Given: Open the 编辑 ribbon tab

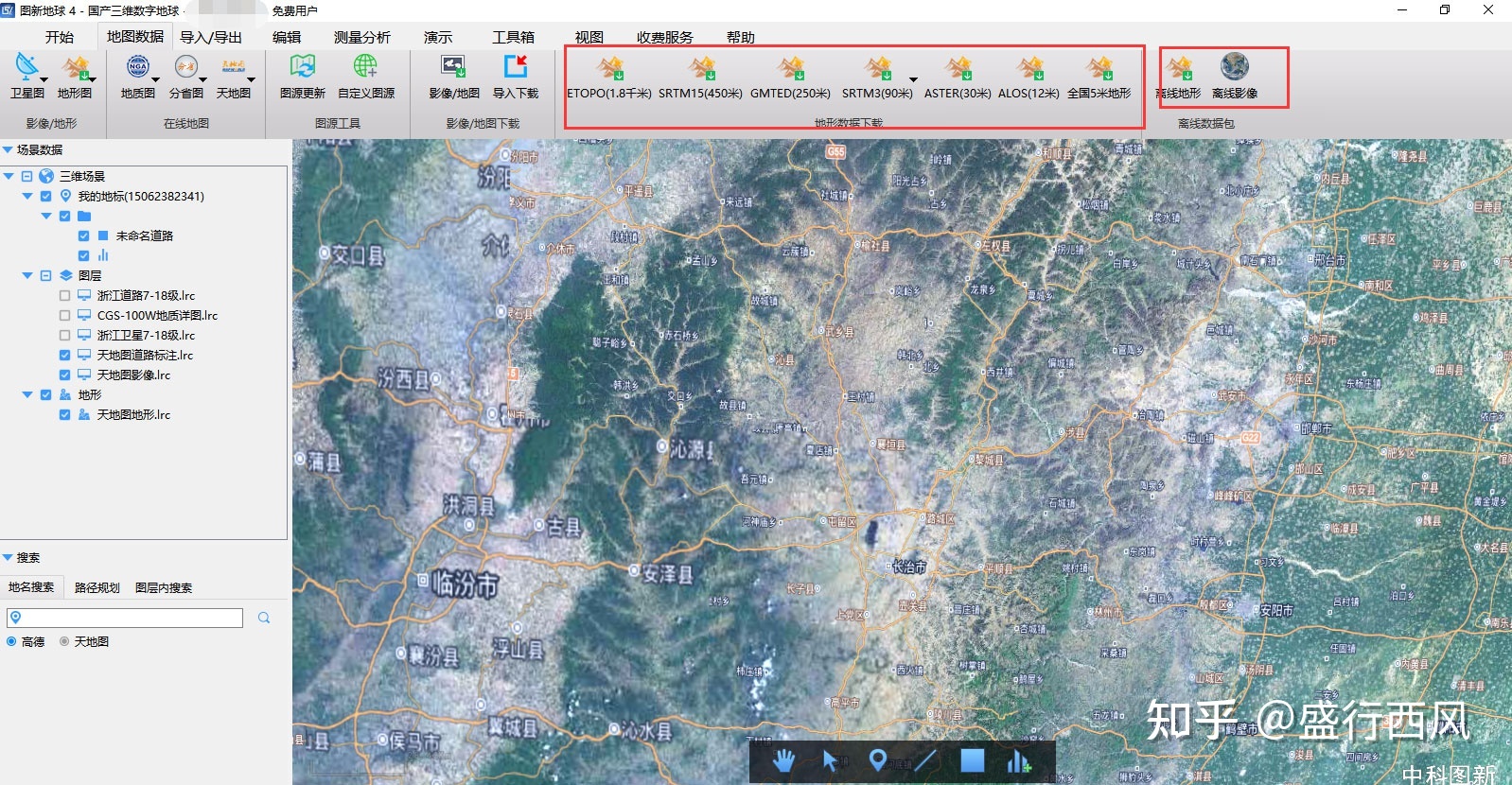Looking at the screenshot, I should 287,37.
